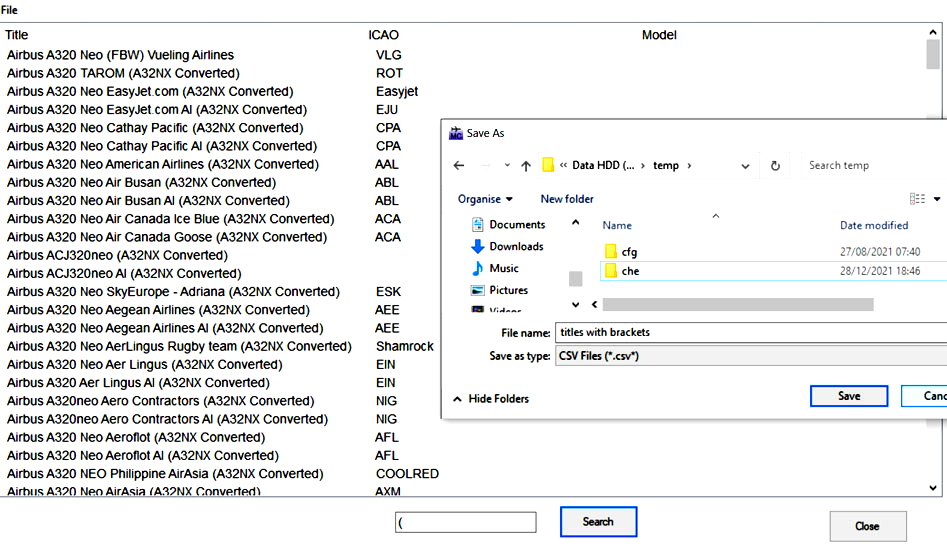Click the Model column header

[659, 35]
